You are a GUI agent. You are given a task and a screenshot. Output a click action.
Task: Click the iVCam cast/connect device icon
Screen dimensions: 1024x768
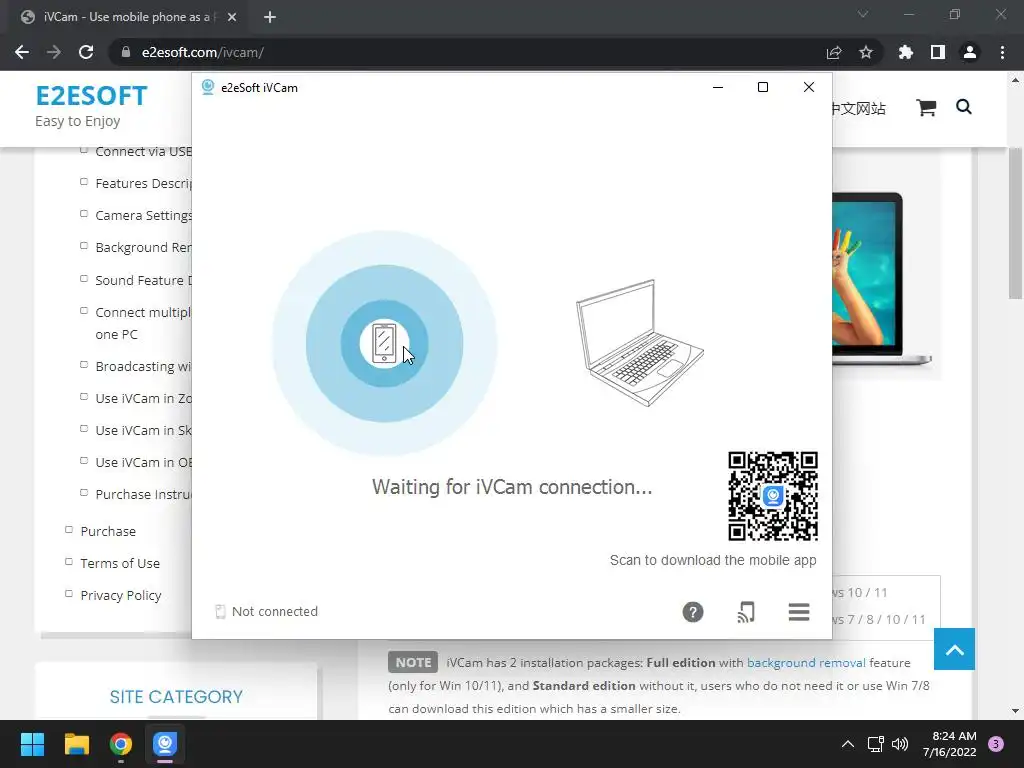coord(746,612)
